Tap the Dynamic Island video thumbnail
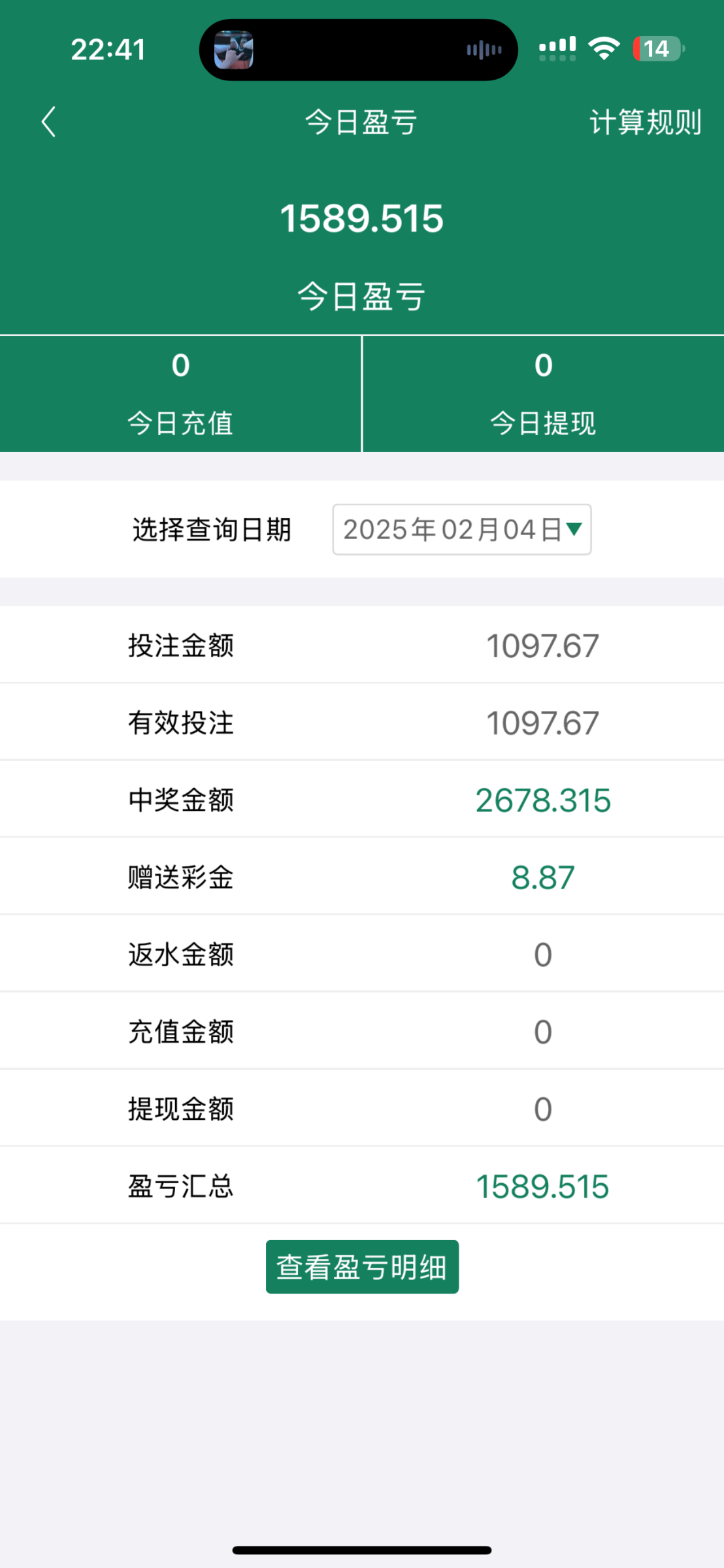Screen dimensions: 724x1568 click(x=234, y=50)
